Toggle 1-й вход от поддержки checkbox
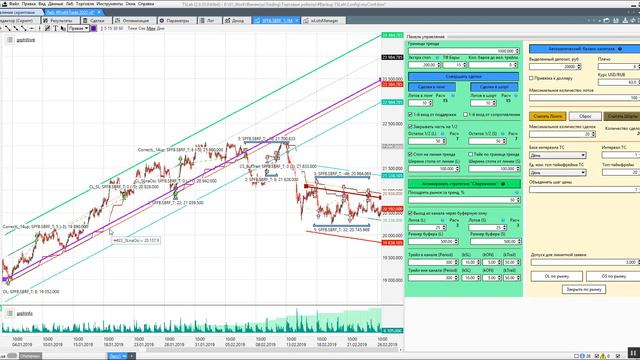This screenshot has height=360, width=640. [411, 115]
